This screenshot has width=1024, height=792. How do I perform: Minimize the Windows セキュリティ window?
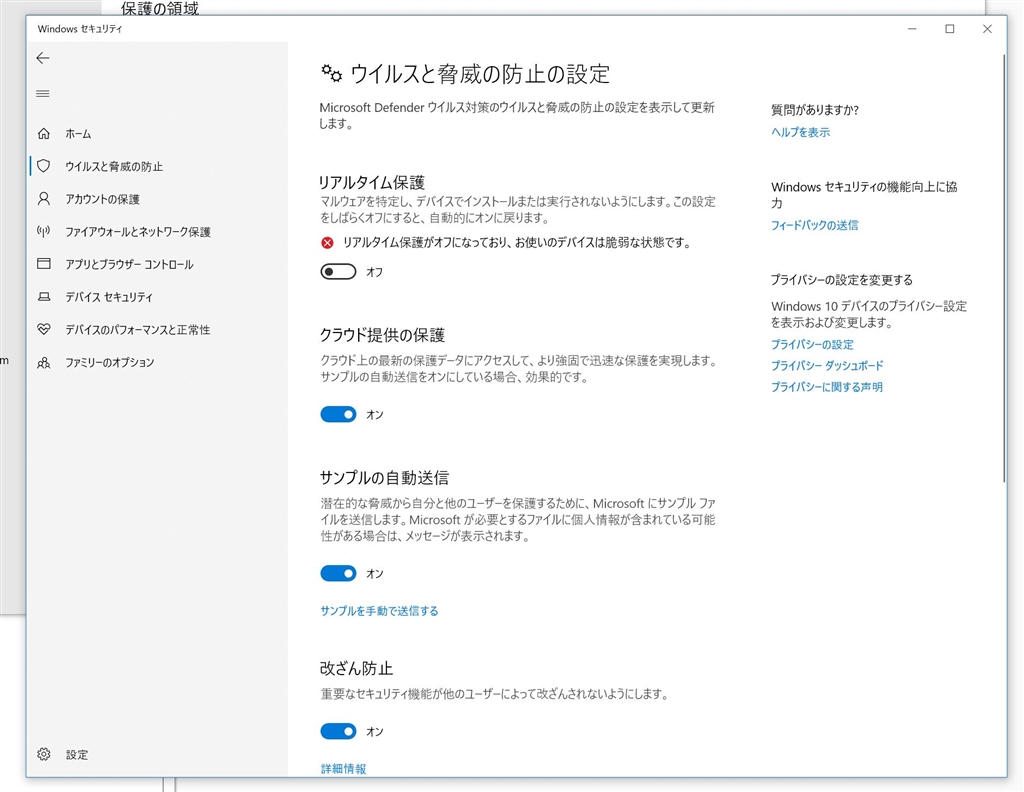tap(912, 29)
